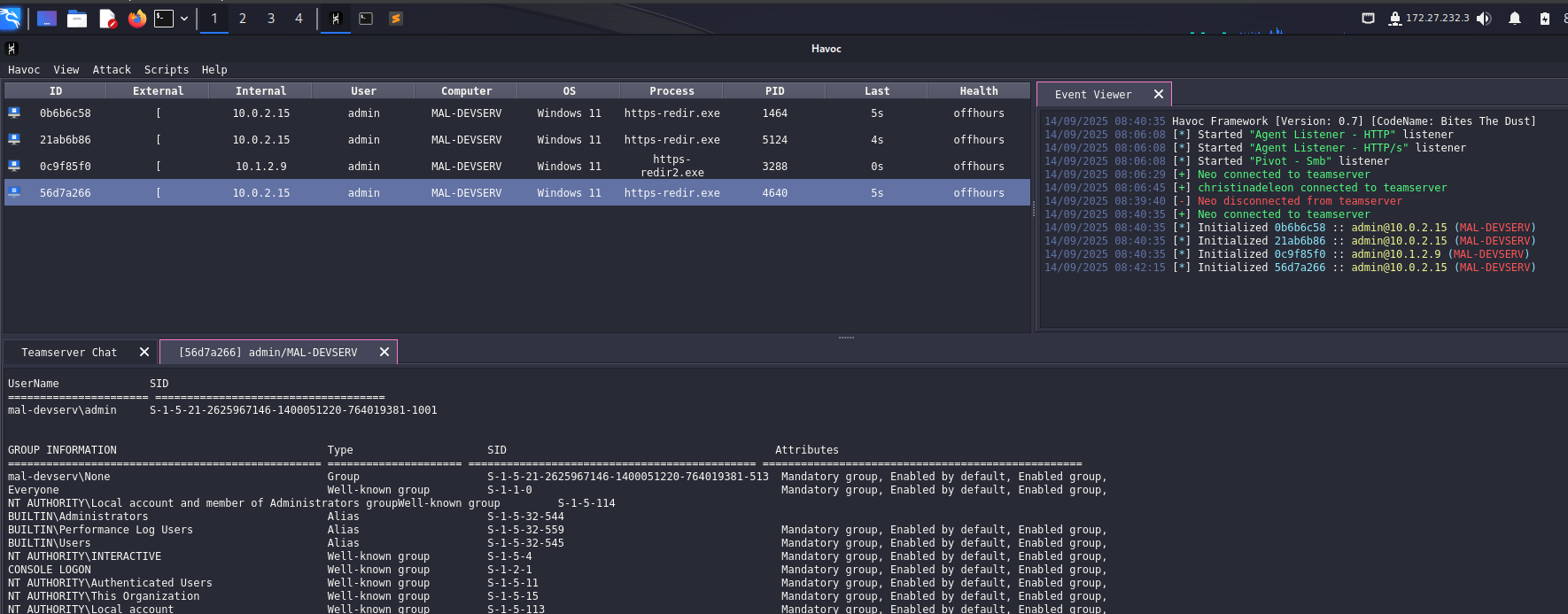Click PID 5124 cell

775,140
